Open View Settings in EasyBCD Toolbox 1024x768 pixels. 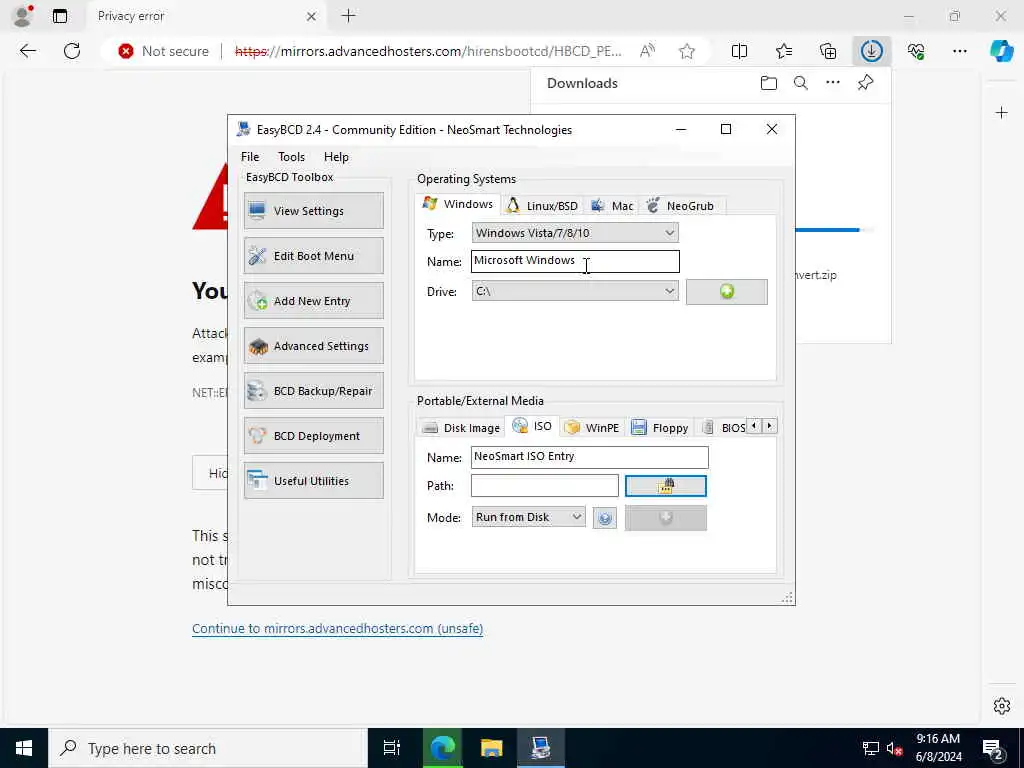[313, 210]
